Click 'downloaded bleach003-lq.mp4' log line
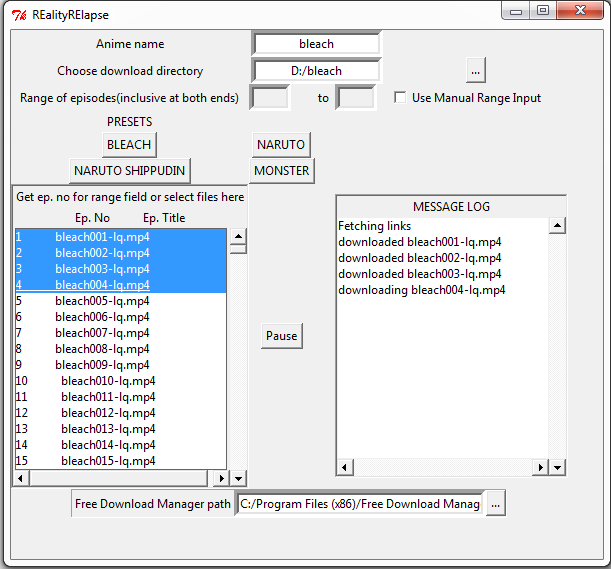Screen dimensions: 611x569 [420, 274]
